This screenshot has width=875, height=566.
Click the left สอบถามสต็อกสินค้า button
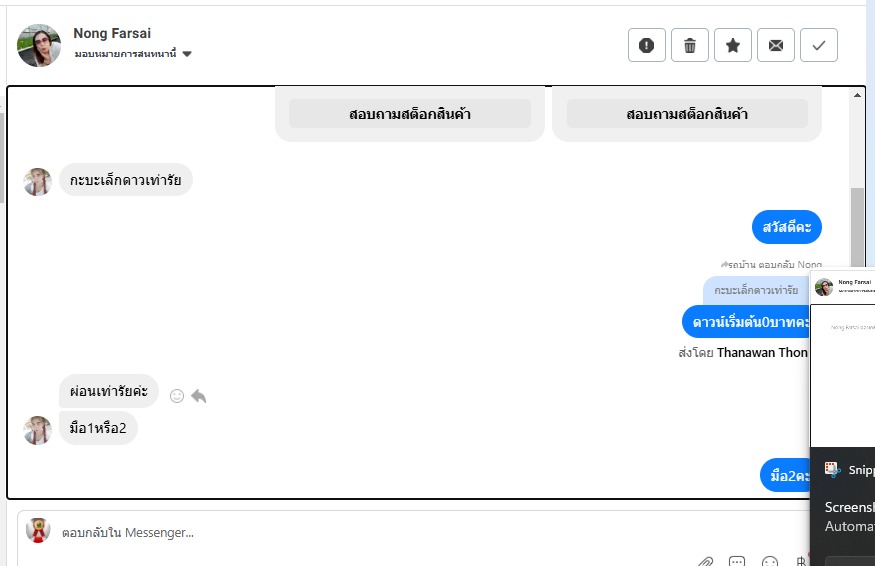point(410,114)
